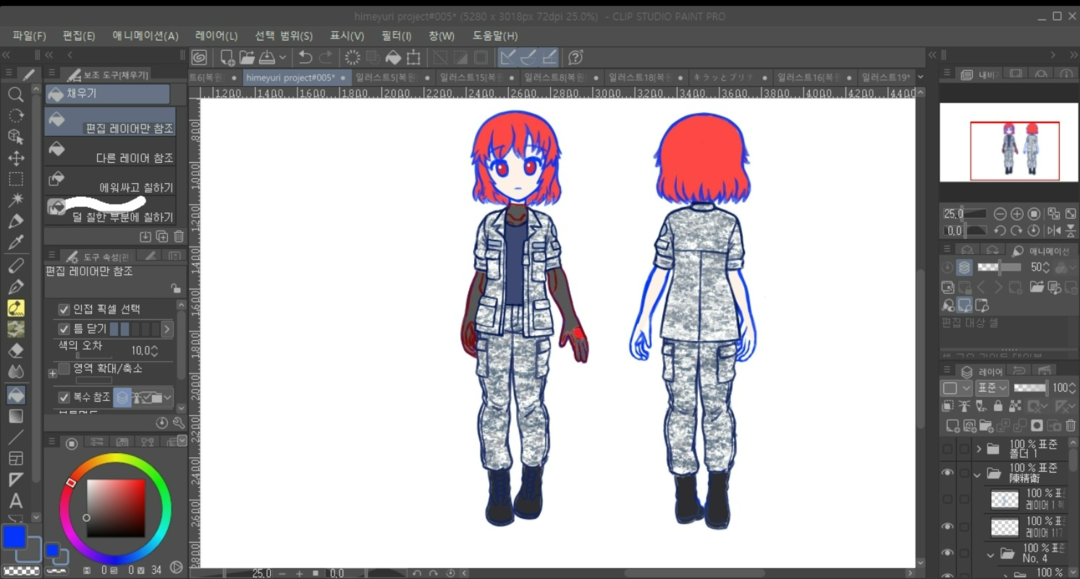Hide the 陳情衛 folder layer

pos(947,474)
